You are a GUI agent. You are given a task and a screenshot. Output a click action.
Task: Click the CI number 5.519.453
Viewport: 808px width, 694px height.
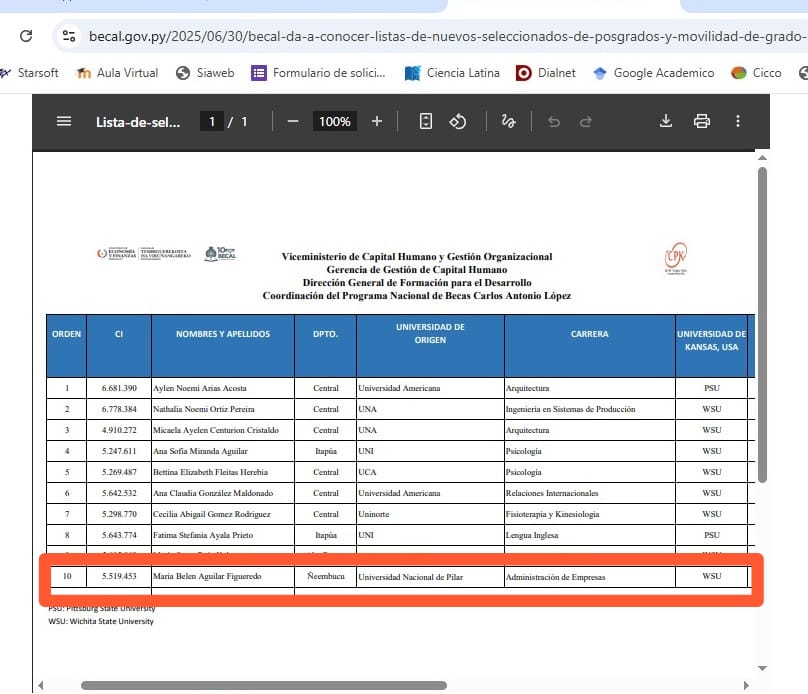(119, 577)
